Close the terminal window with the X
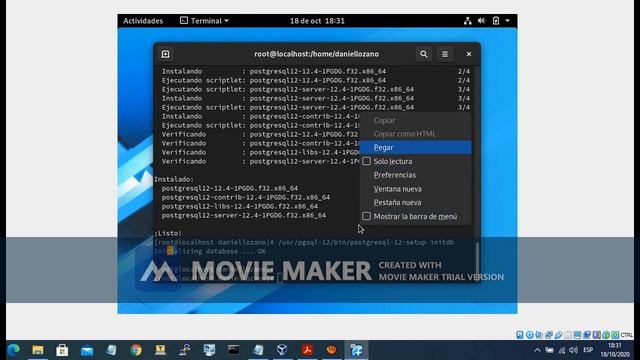This screenshot has height=360, width=640. (469, 54)
